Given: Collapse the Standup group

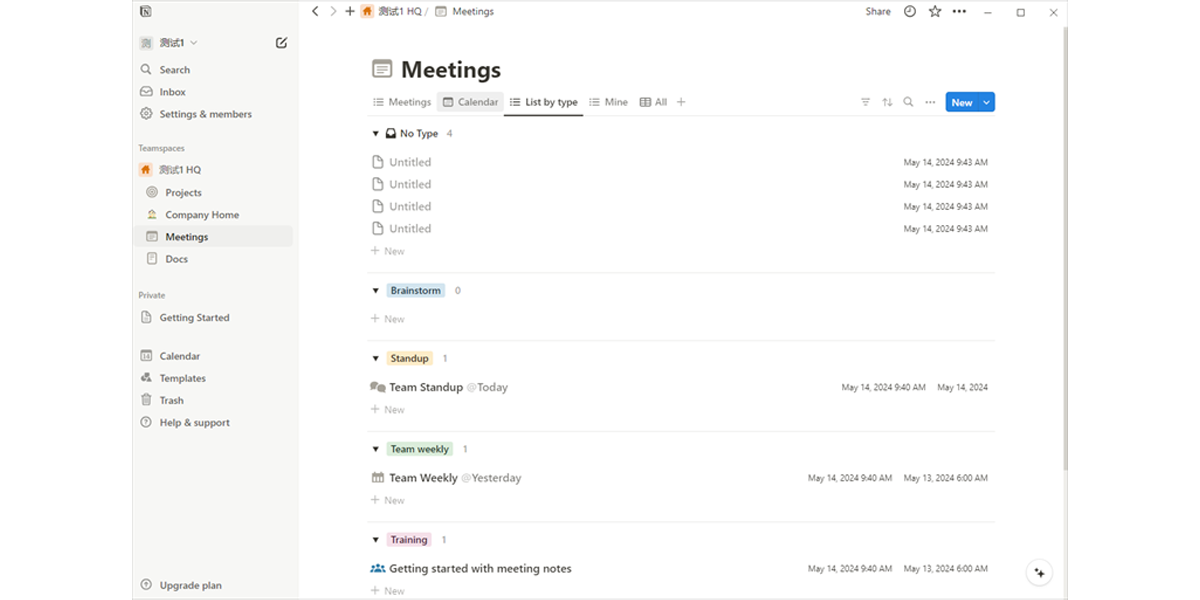Looking at the screenshot, I should click(376, 359).
